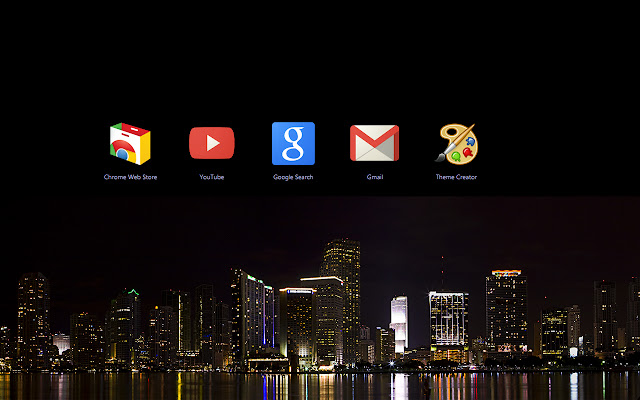Click the "YouTube" label text
This screenshot has width=640, height=400.
click(211, 177)
